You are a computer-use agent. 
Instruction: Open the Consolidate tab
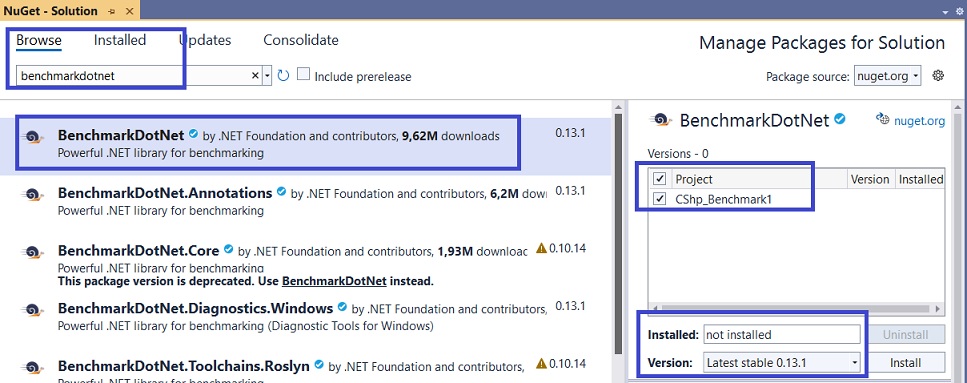coord(301,40)
